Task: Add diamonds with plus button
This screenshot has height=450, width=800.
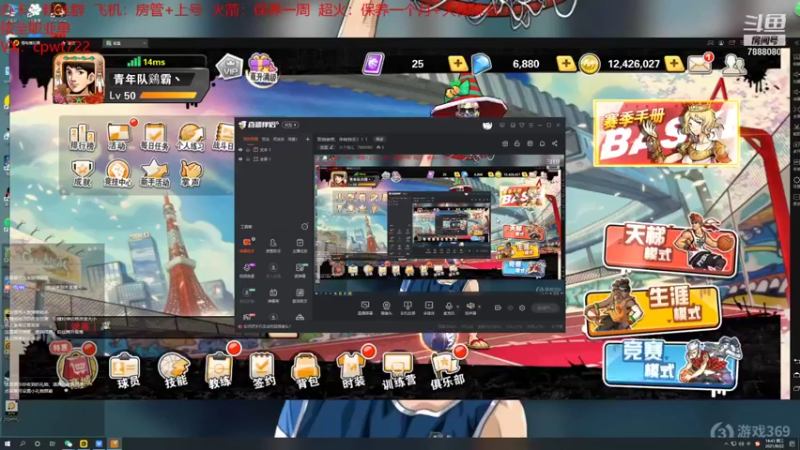Action: coord(565,64)
